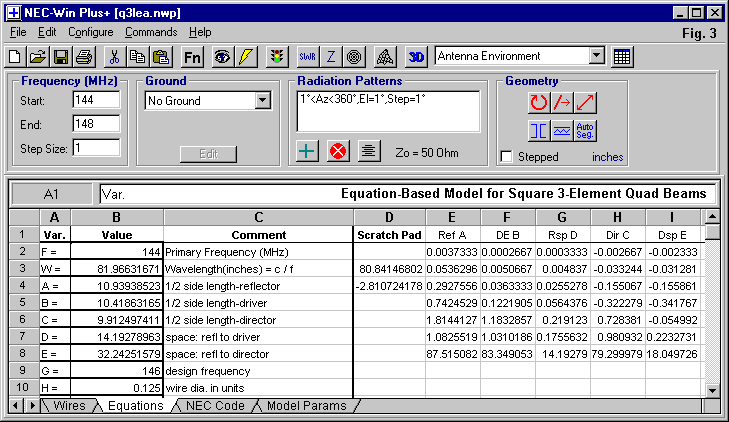This screenshot has height=422, width=729.
Task: Click the red rotate geometry icon
Action: click(538, 102)
